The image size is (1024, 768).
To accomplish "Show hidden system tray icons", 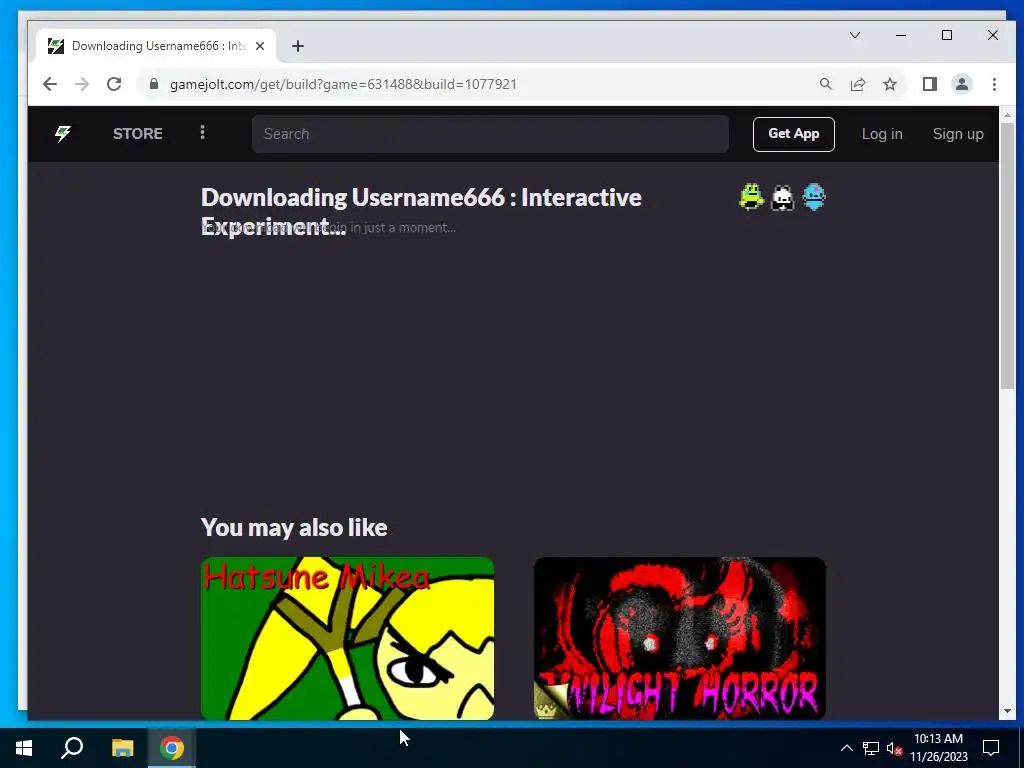I will click(846, 748).
